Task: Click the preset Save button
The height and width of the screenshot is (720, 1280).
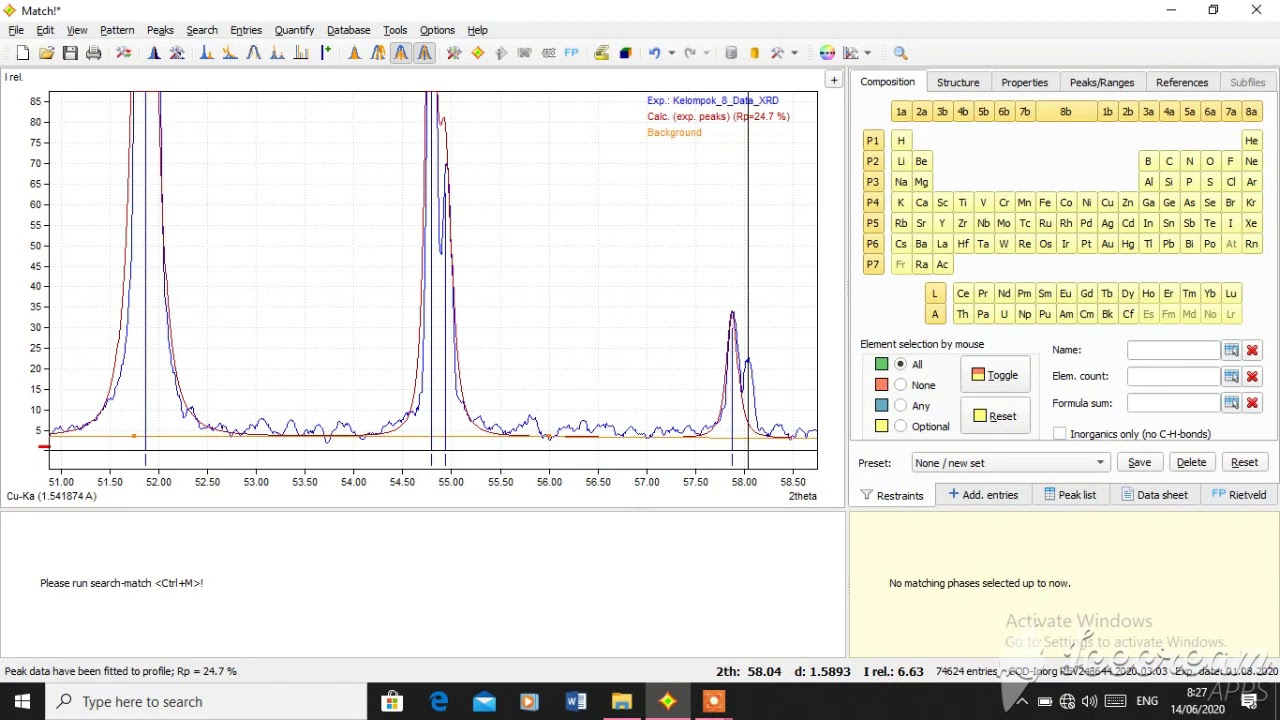Action: click(x=1139, y=463)
